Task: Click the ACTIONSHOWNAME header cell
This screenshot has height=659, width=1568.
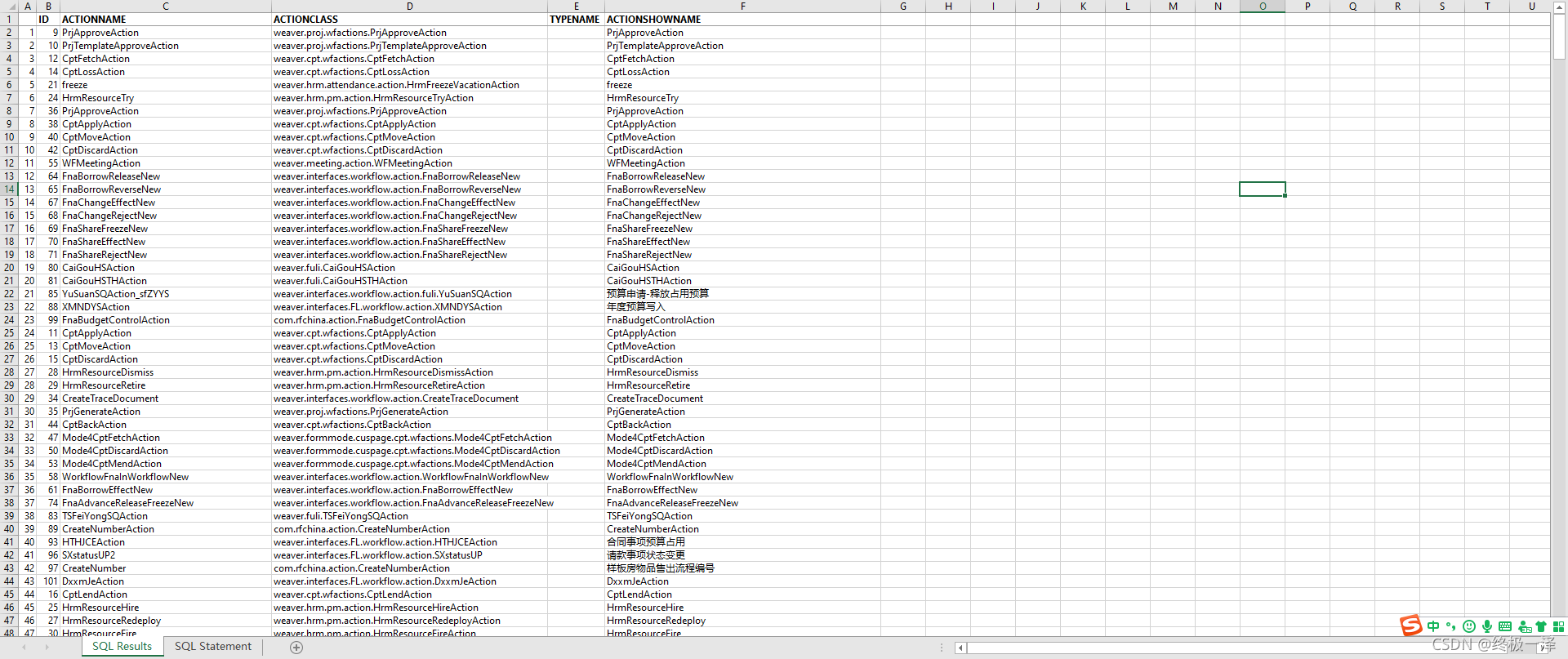Action: (742, 20)
